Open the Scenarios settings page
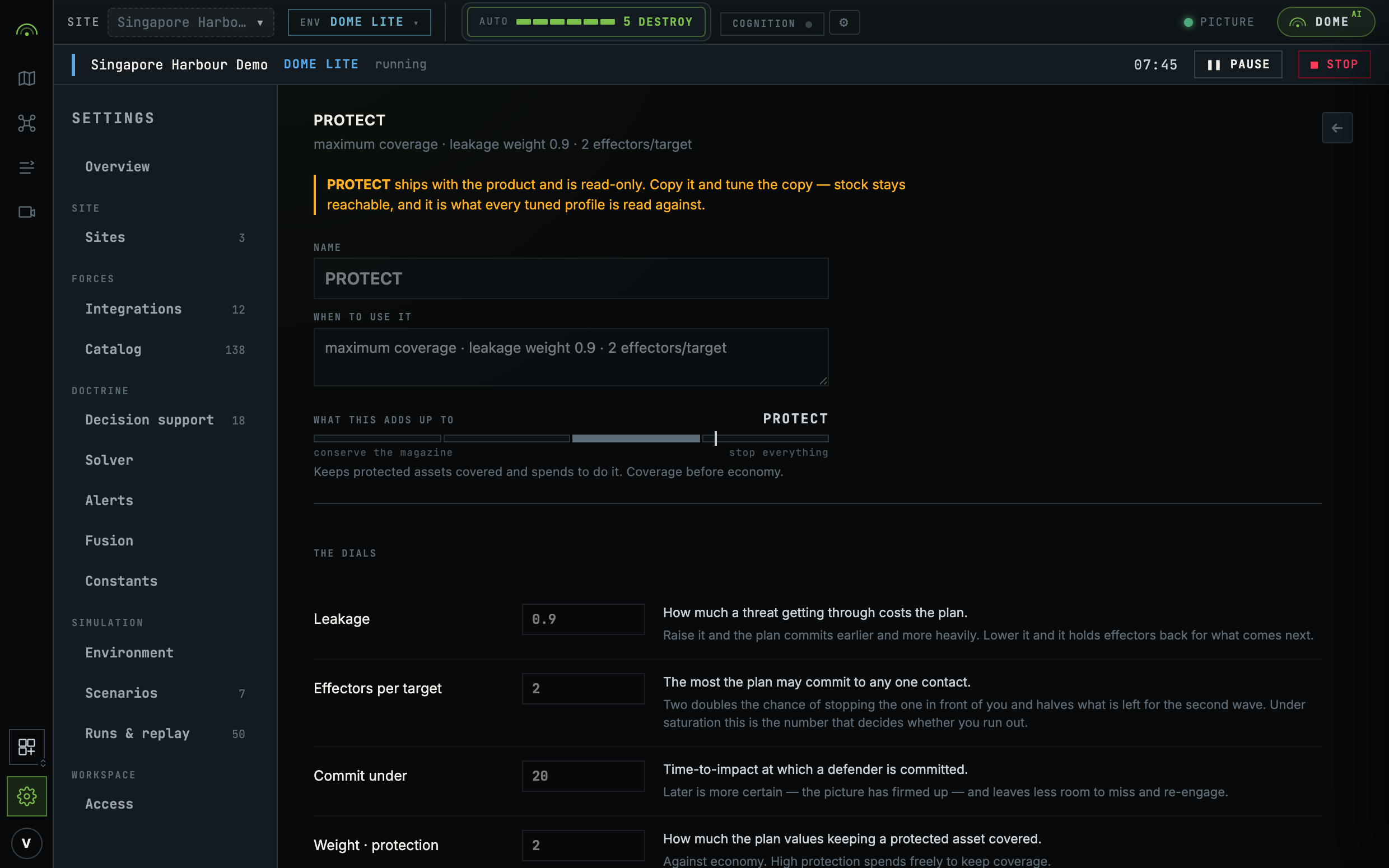 click(x=165, y=693)
